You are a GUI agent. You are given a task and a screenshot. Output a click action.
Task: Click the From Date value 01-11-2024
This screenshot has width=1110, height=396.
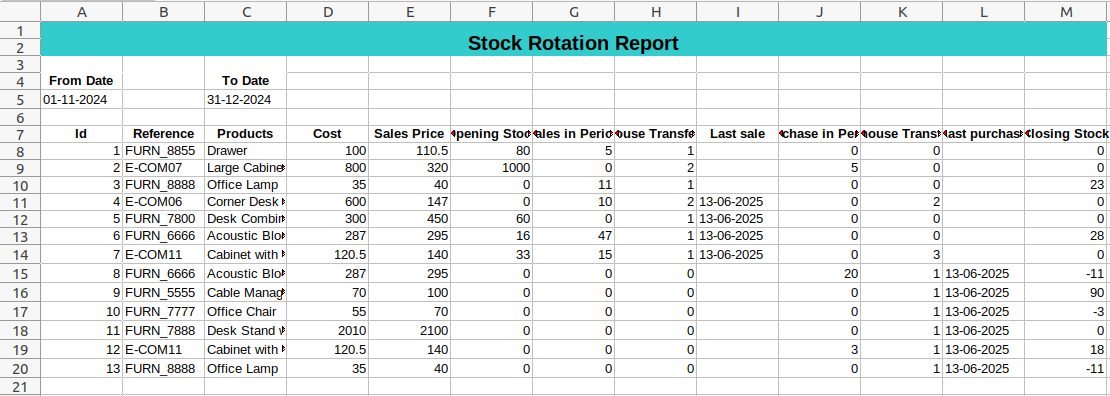[x=81, y=100]
